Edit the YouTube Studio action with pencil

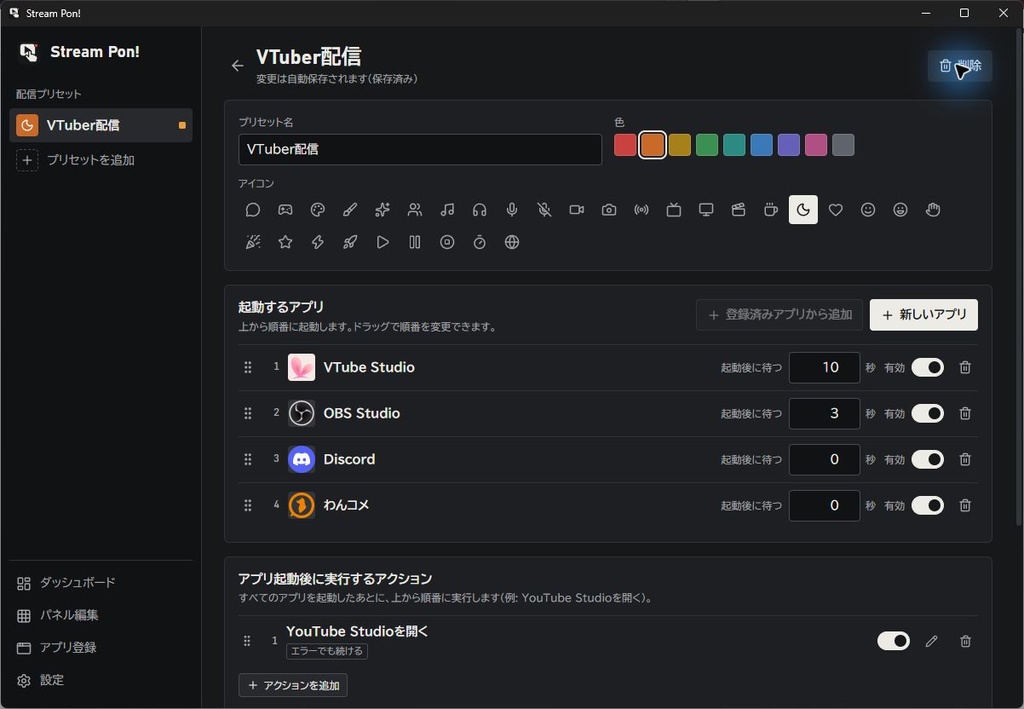point(932,641)
